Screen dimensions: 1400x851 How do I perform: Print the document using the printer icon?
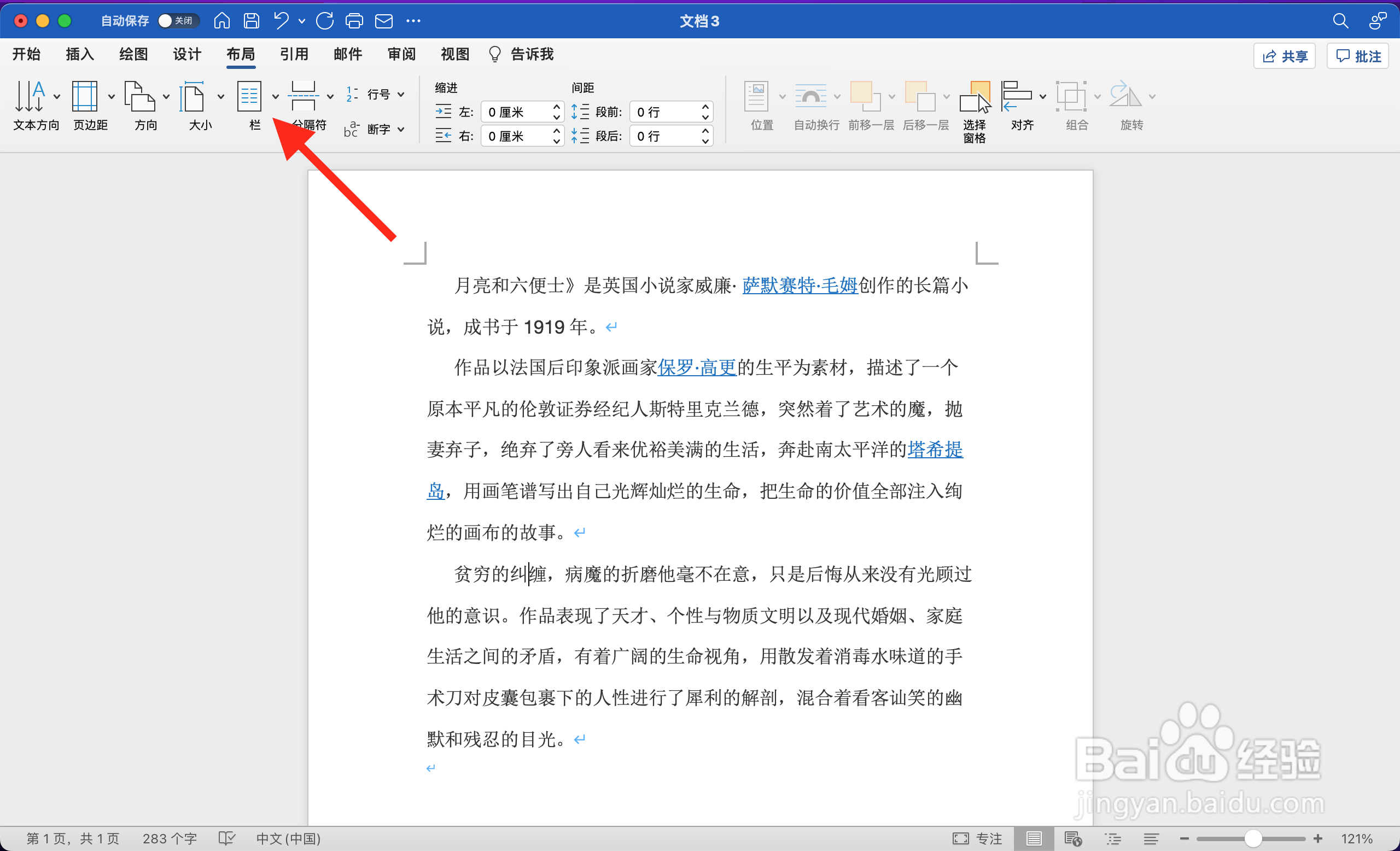[x=354, y=21]
